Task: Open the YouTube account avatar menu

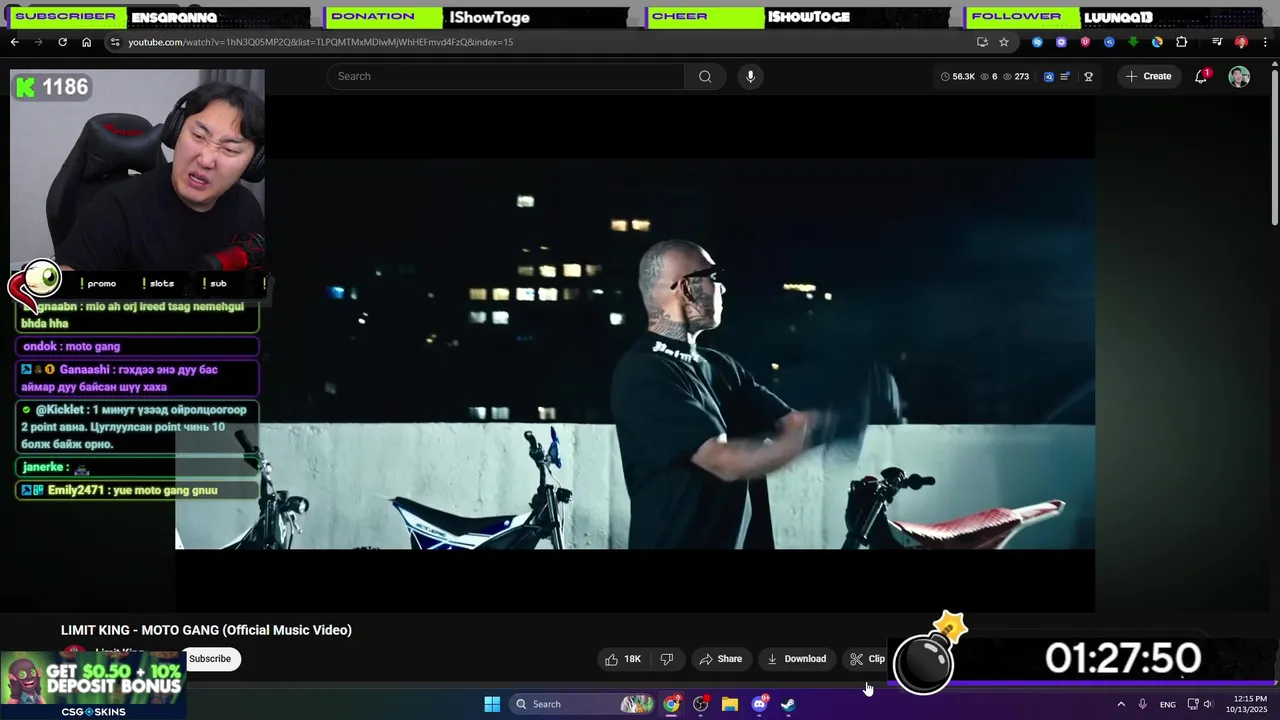Action: pos(1239,77)
